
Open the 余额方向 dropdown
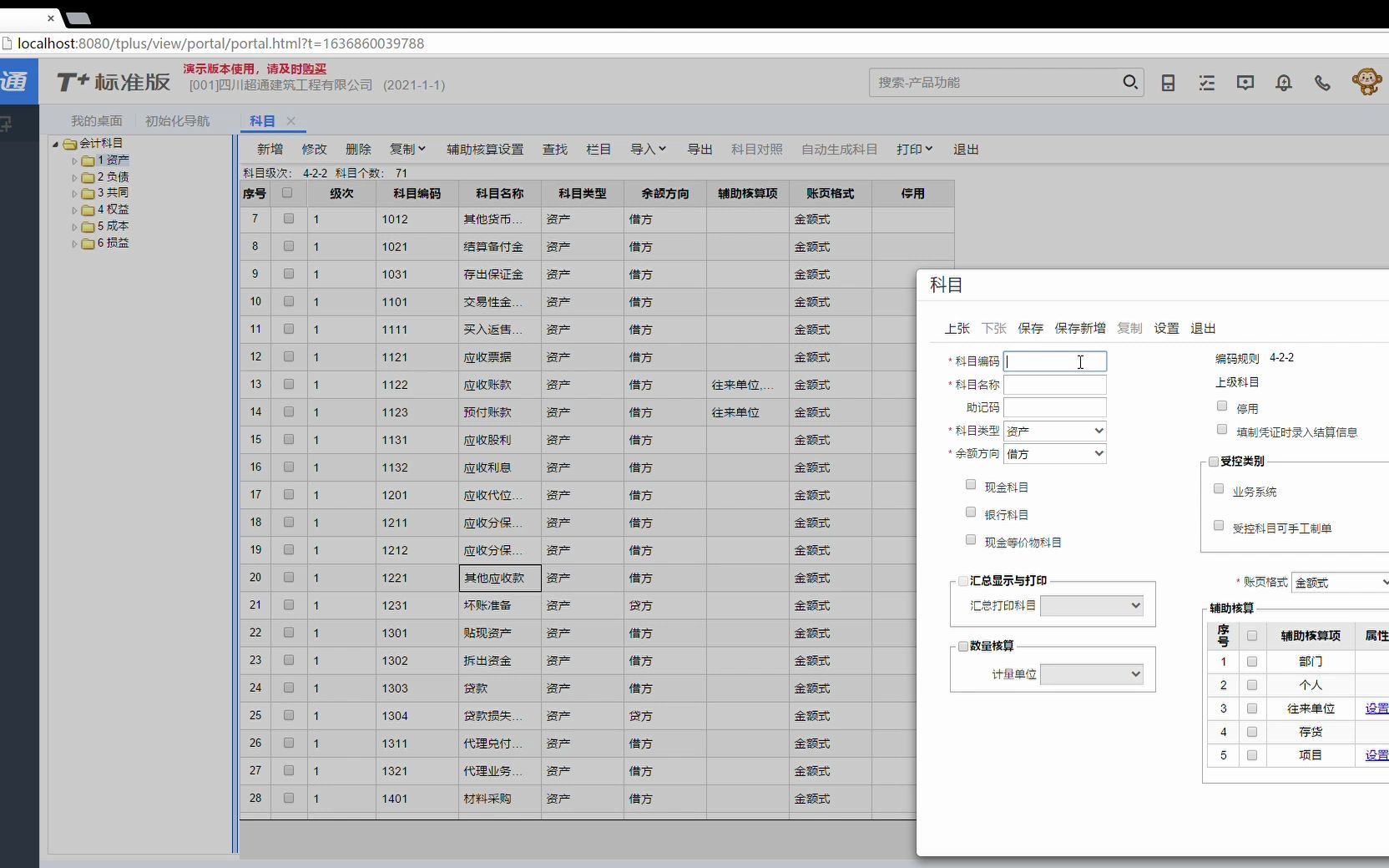1055,453
